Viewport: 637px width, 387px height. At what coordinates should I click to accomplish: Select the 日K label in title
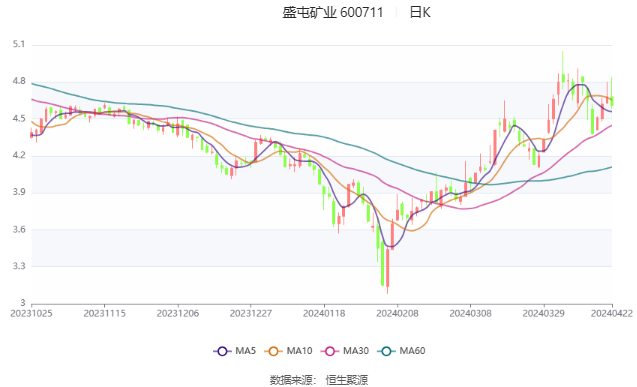click(x=420, y=13)
